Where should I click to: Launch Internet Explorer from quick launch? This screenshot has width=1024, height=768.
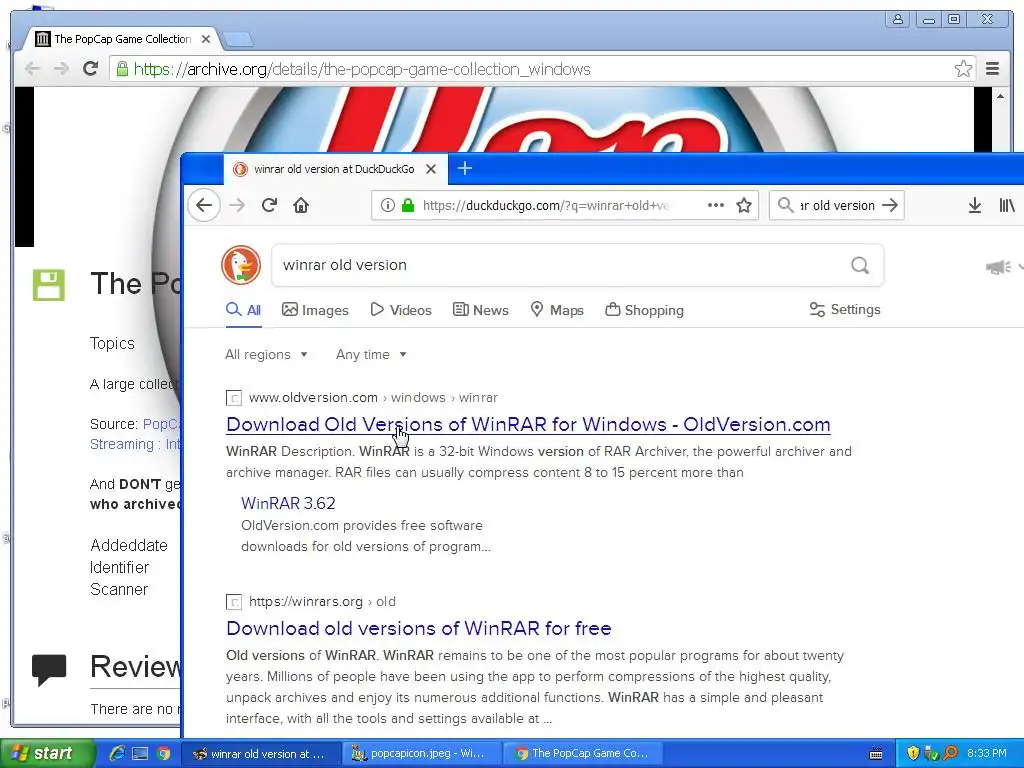117,753
